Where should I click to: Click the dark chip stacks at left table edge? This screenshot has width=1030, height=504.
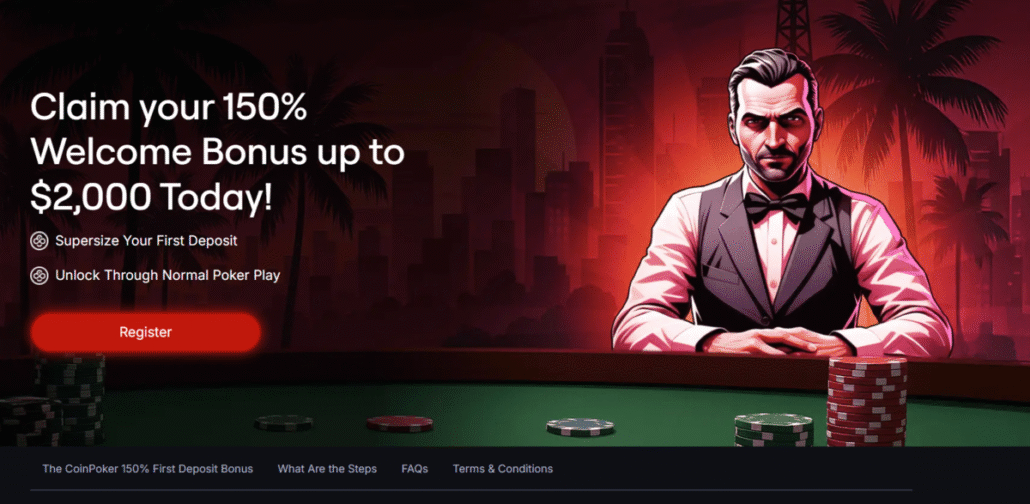point(53,401)
